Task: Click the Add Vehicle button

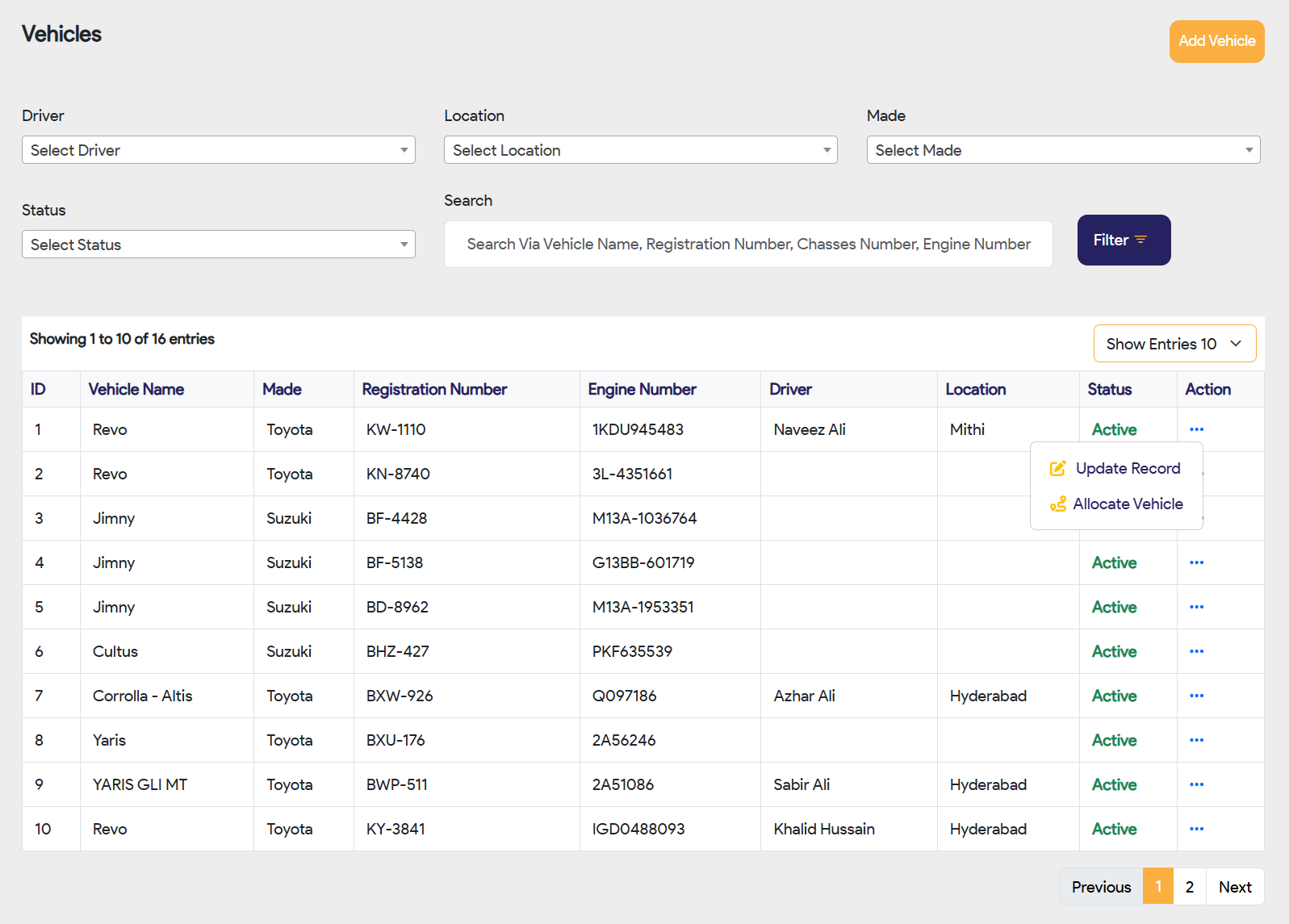Action: pyautogui.click(x=1216, y=41)
